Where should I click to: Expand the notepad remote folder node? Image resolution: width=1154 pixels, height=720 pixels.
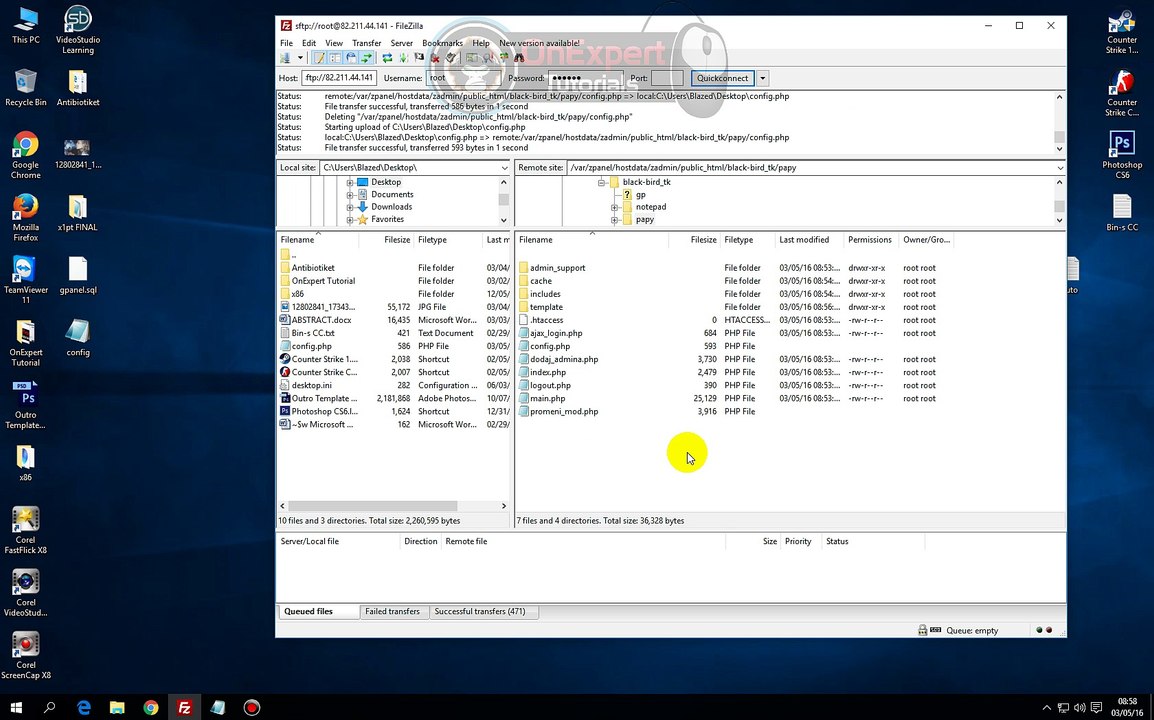pyautogui.click(x=615, y=208)
